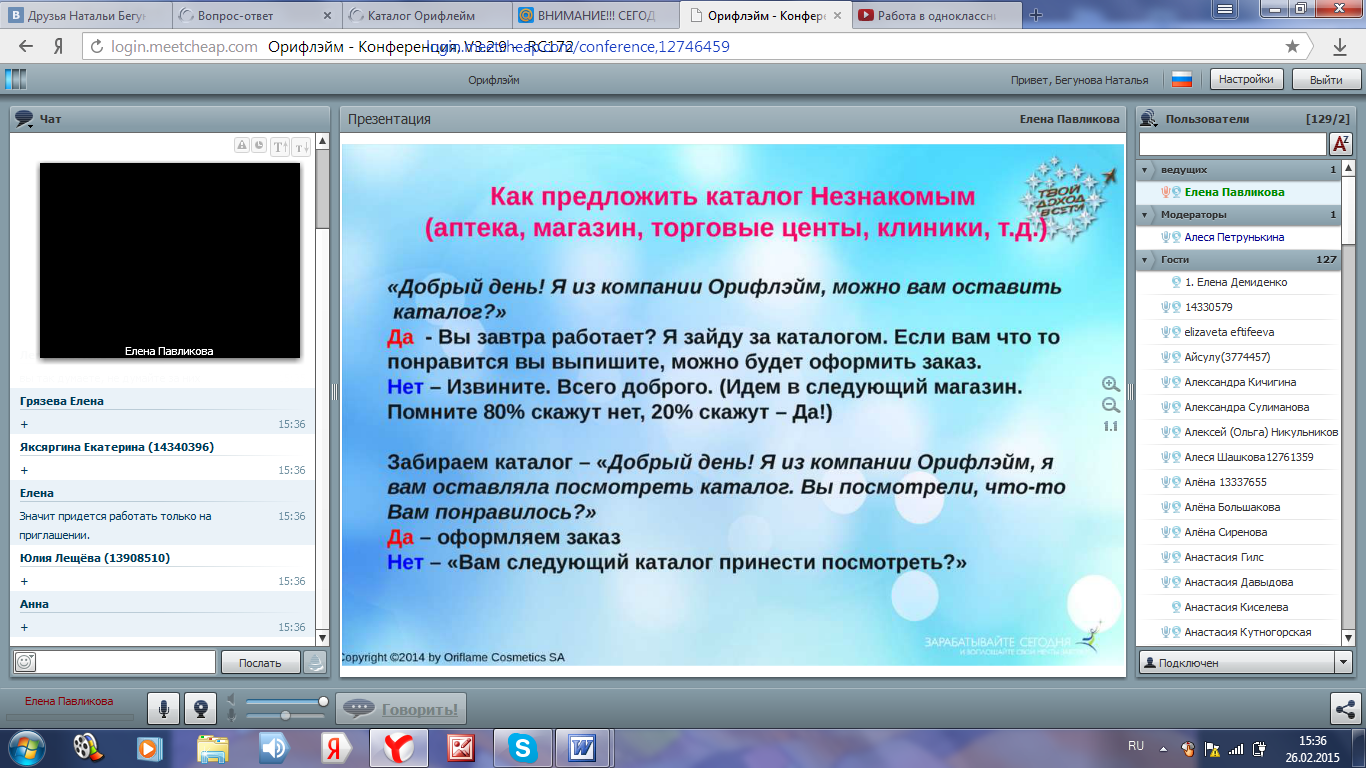Click the chat timestamp clock icon
This screenshot has width=1366, height=768.
(x=258, y=146)
